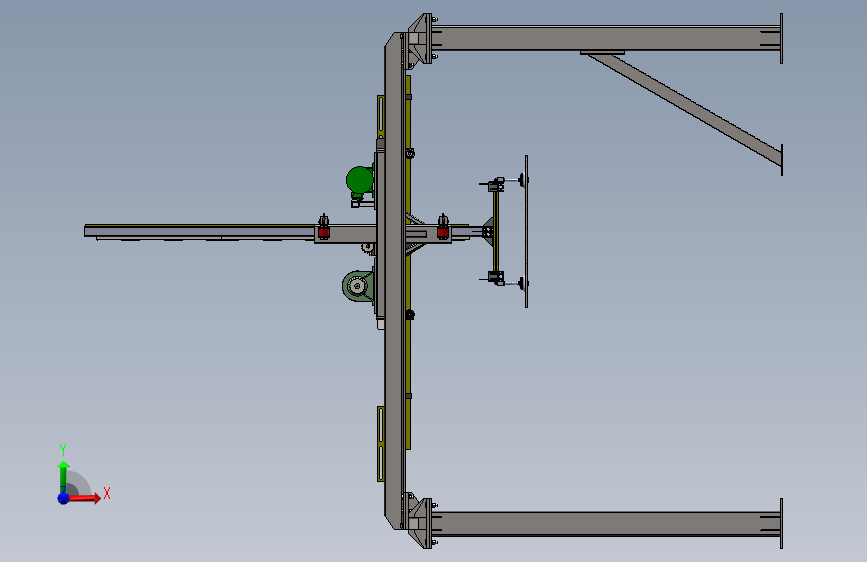This screenshot has width=867, height=562.
Task: Select the left red block on the arm
Action: (x=323, y=233)
